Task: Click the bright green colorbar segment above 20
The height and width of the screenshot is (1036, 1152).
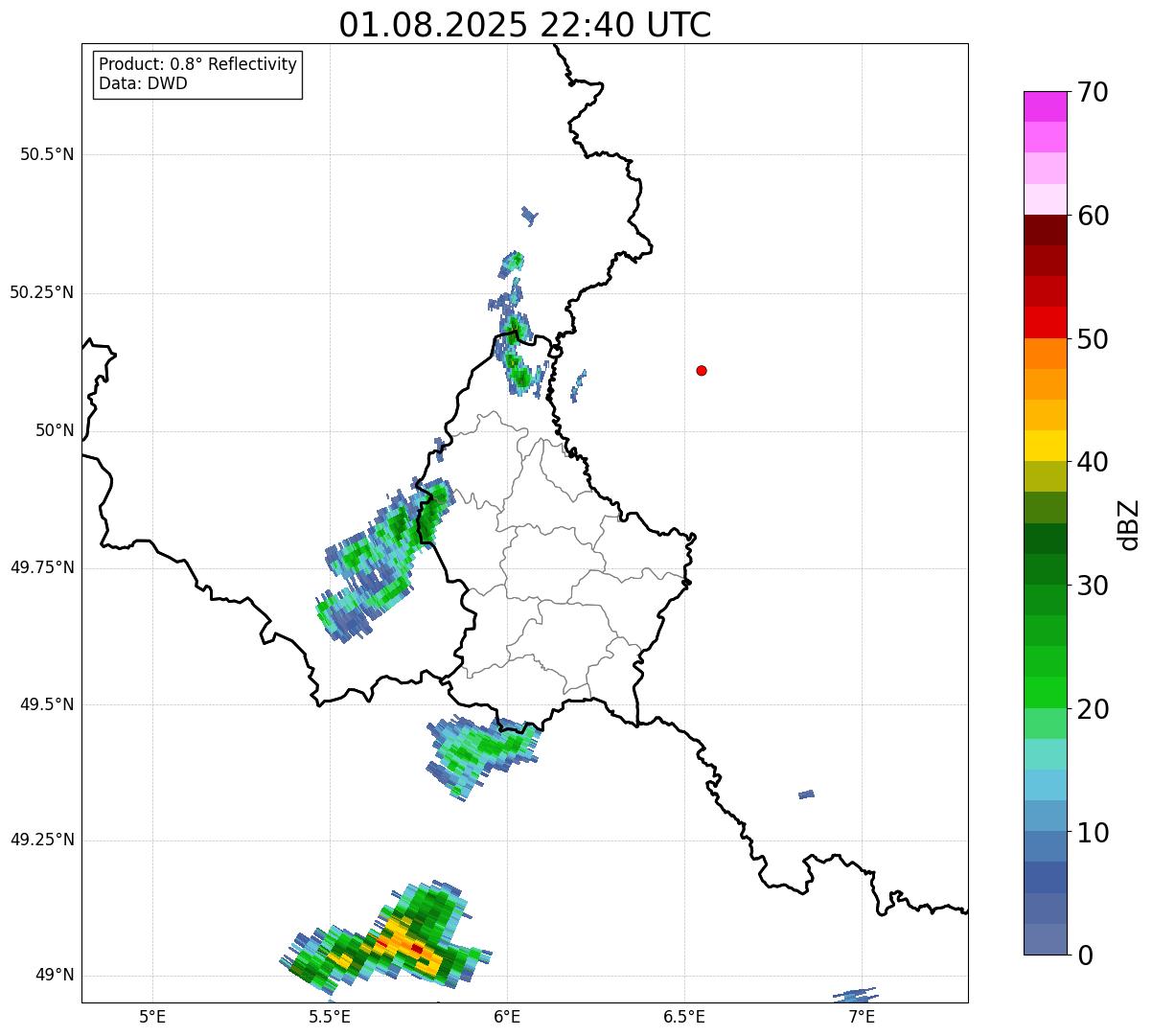Action: pos(1046,692)
